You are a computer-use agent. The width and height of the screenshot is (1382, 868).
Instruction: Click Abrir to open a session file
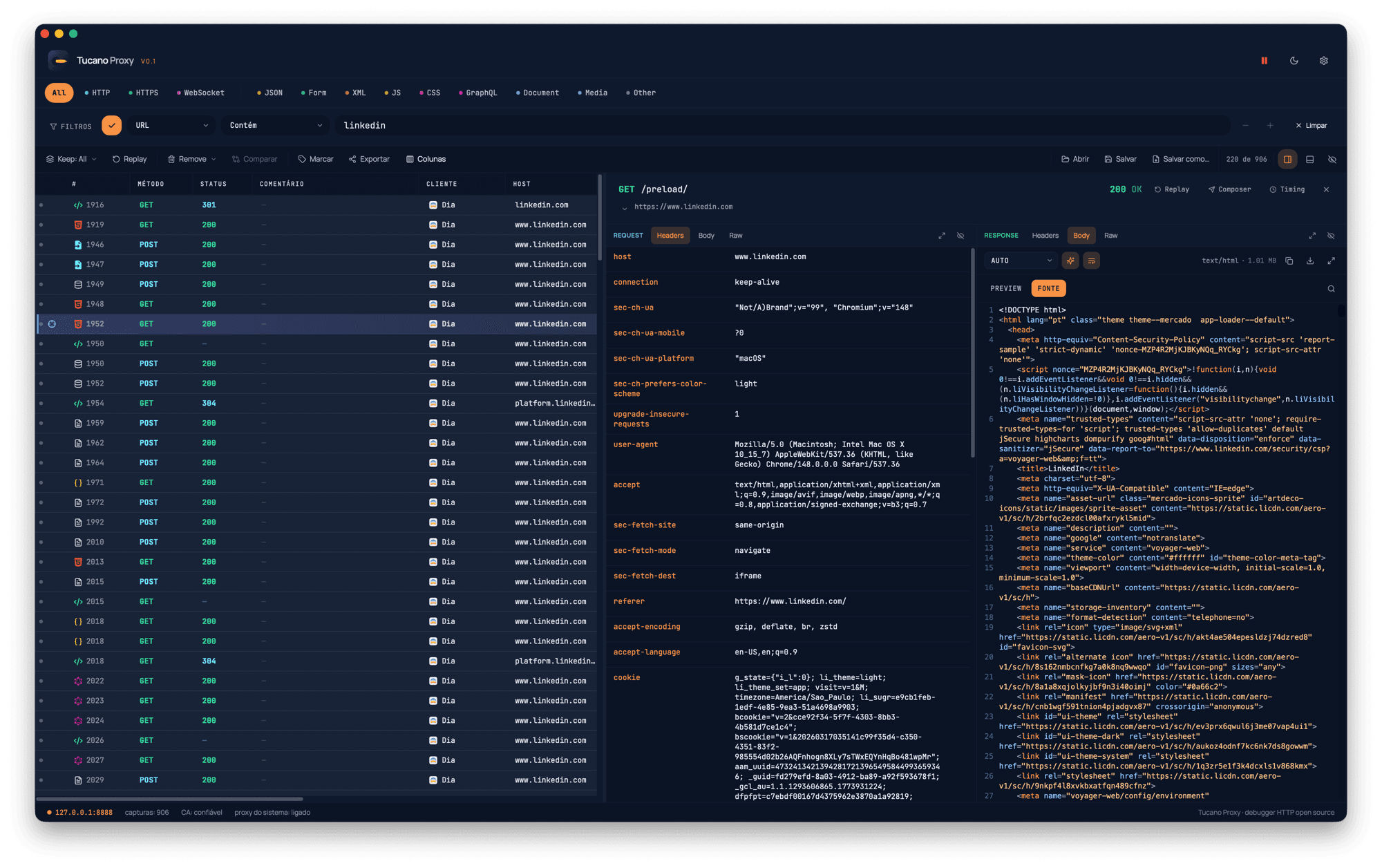[x=1075, y=159]
